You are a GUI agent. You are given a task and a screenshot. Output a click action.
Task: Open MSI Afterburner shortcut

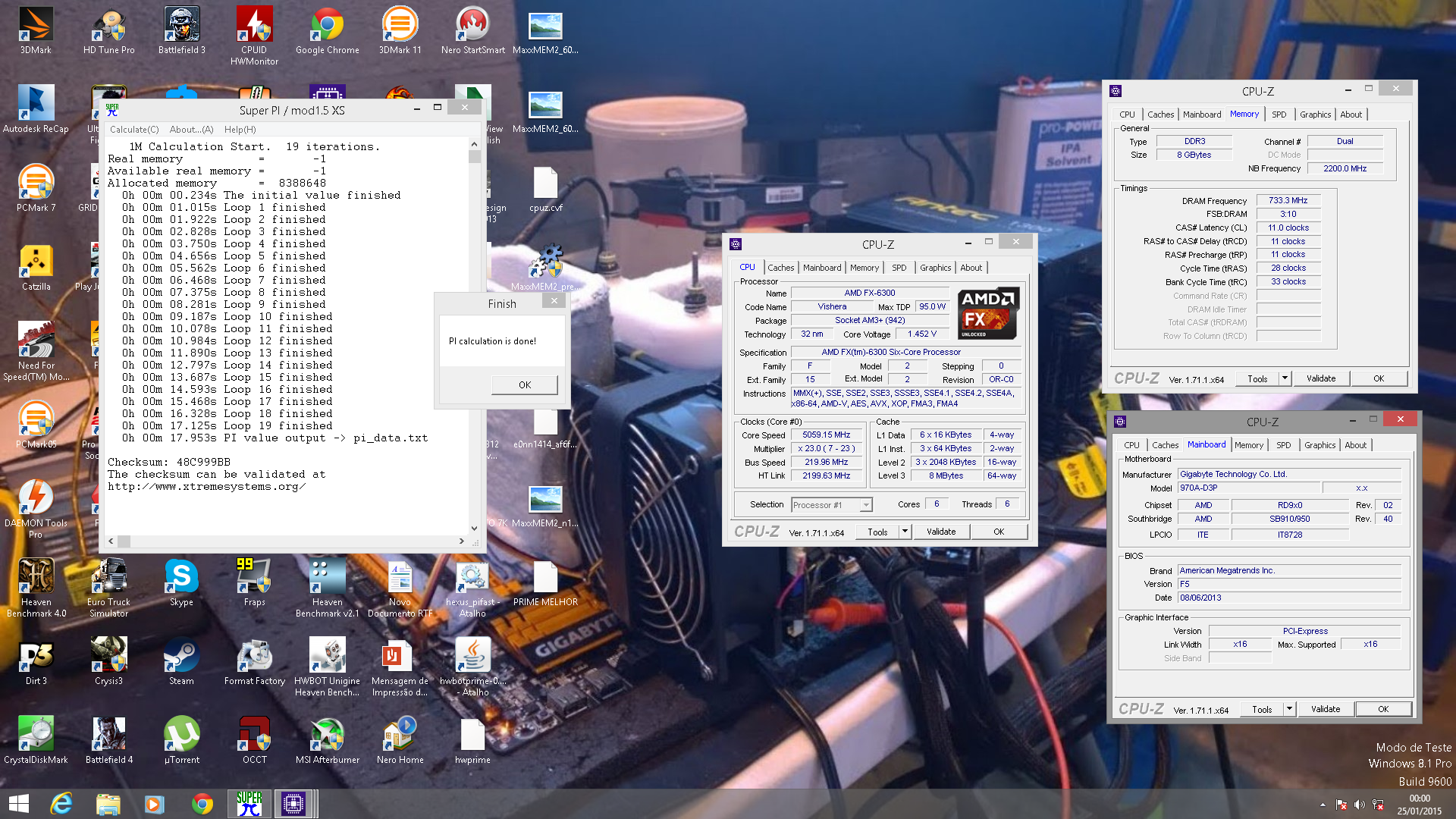(x=327, y=740)
